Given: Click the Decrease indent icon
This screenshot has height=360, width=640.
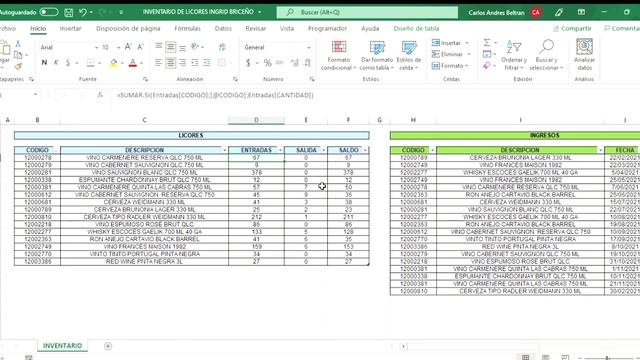Looking at the screenshot, I should [195, 62].
